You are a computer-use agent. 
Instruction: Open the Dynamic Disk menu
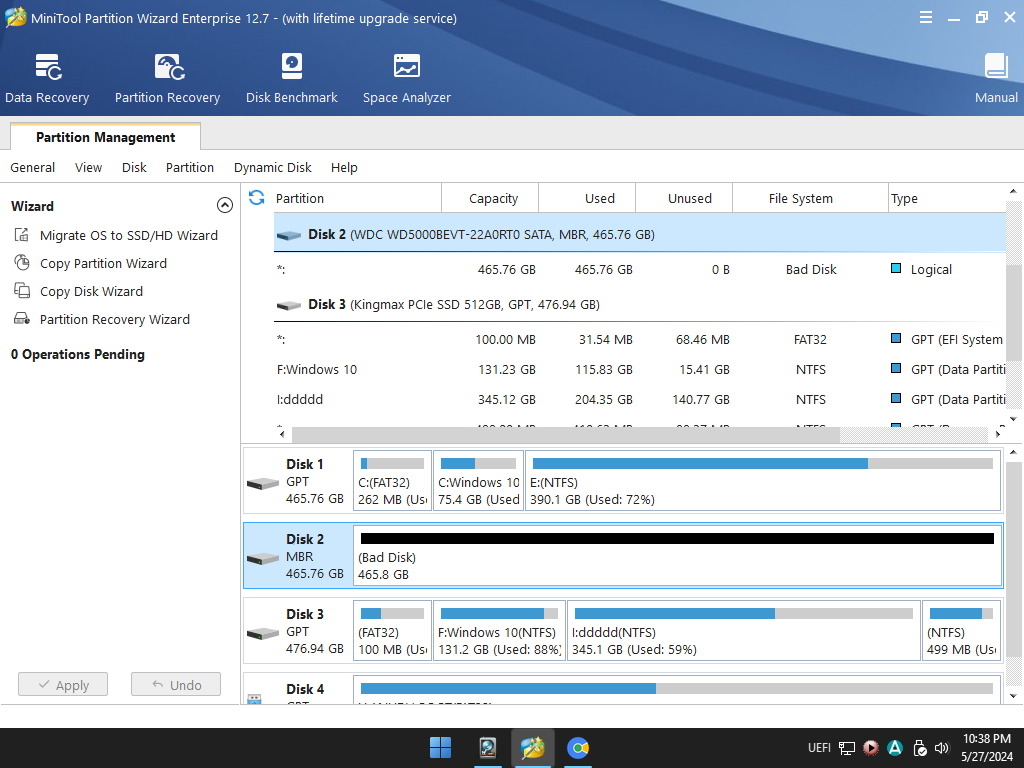(x=272, y=168)
